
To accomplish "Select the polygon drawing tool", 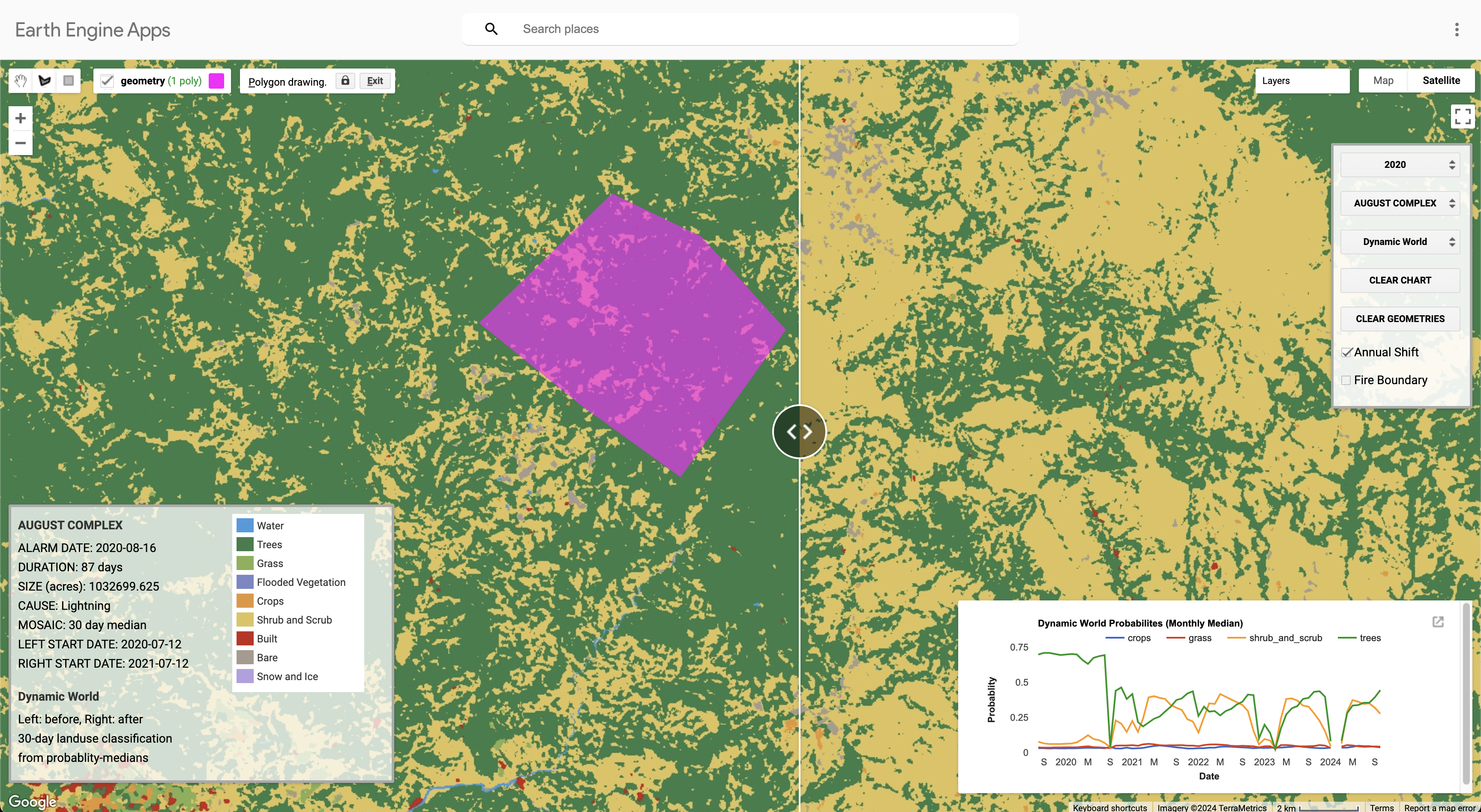I will [45, 81].
